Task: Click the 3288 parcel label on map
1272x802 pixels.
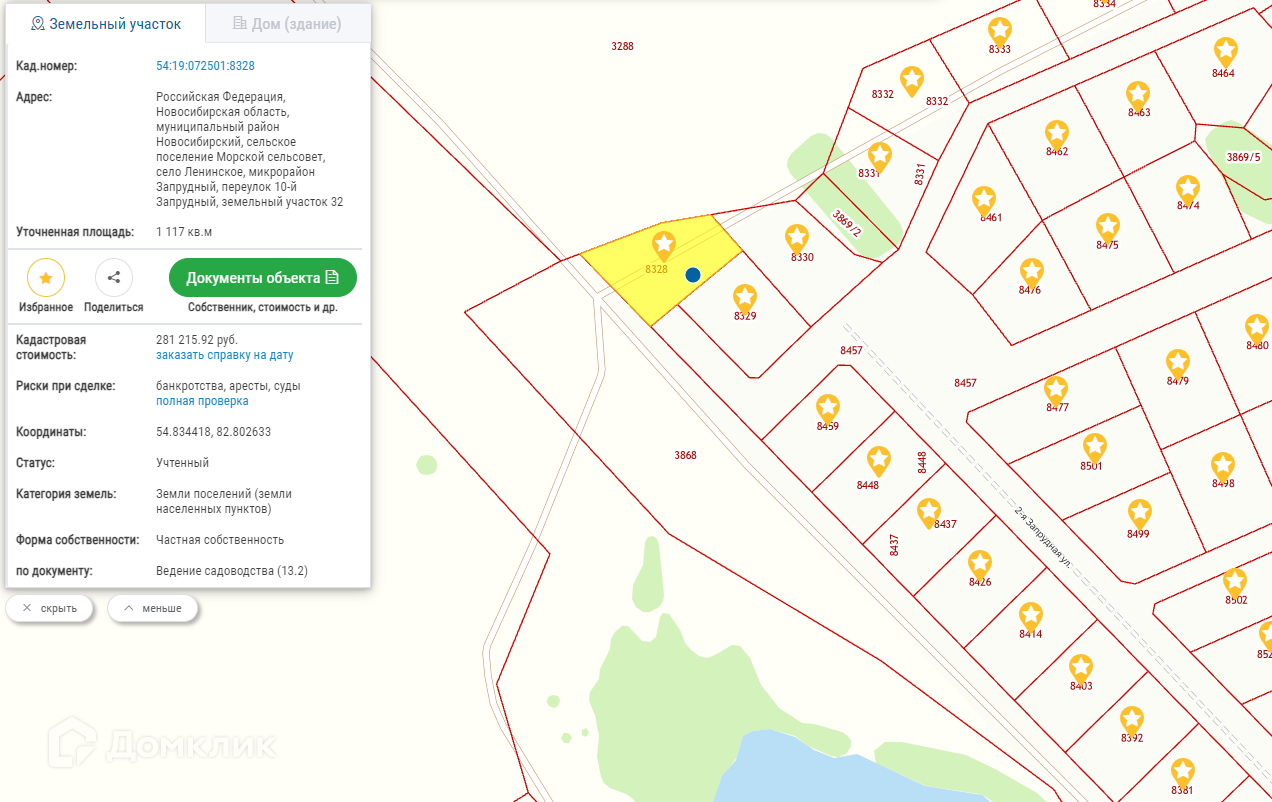Action: [622, 46]
